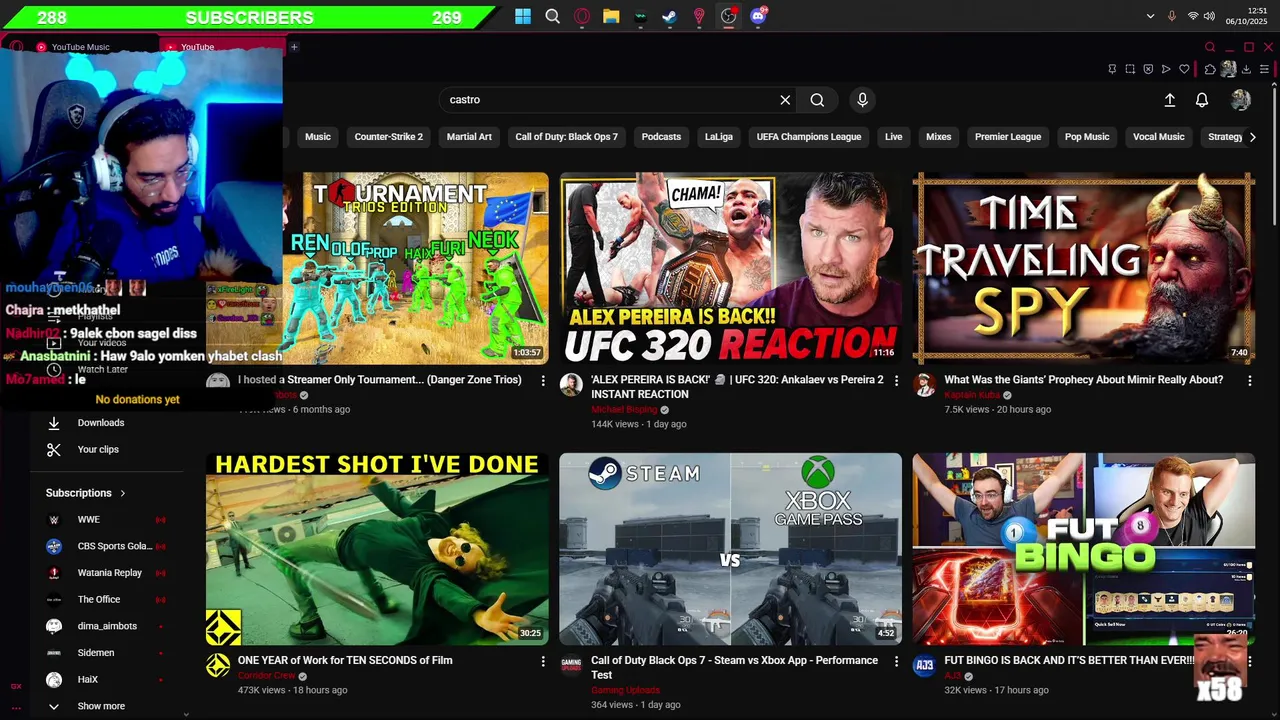Screen dimensions: 1280x720
Task: Play the Time Traveling Spy thumbnail
Action: click(1084, 268)
